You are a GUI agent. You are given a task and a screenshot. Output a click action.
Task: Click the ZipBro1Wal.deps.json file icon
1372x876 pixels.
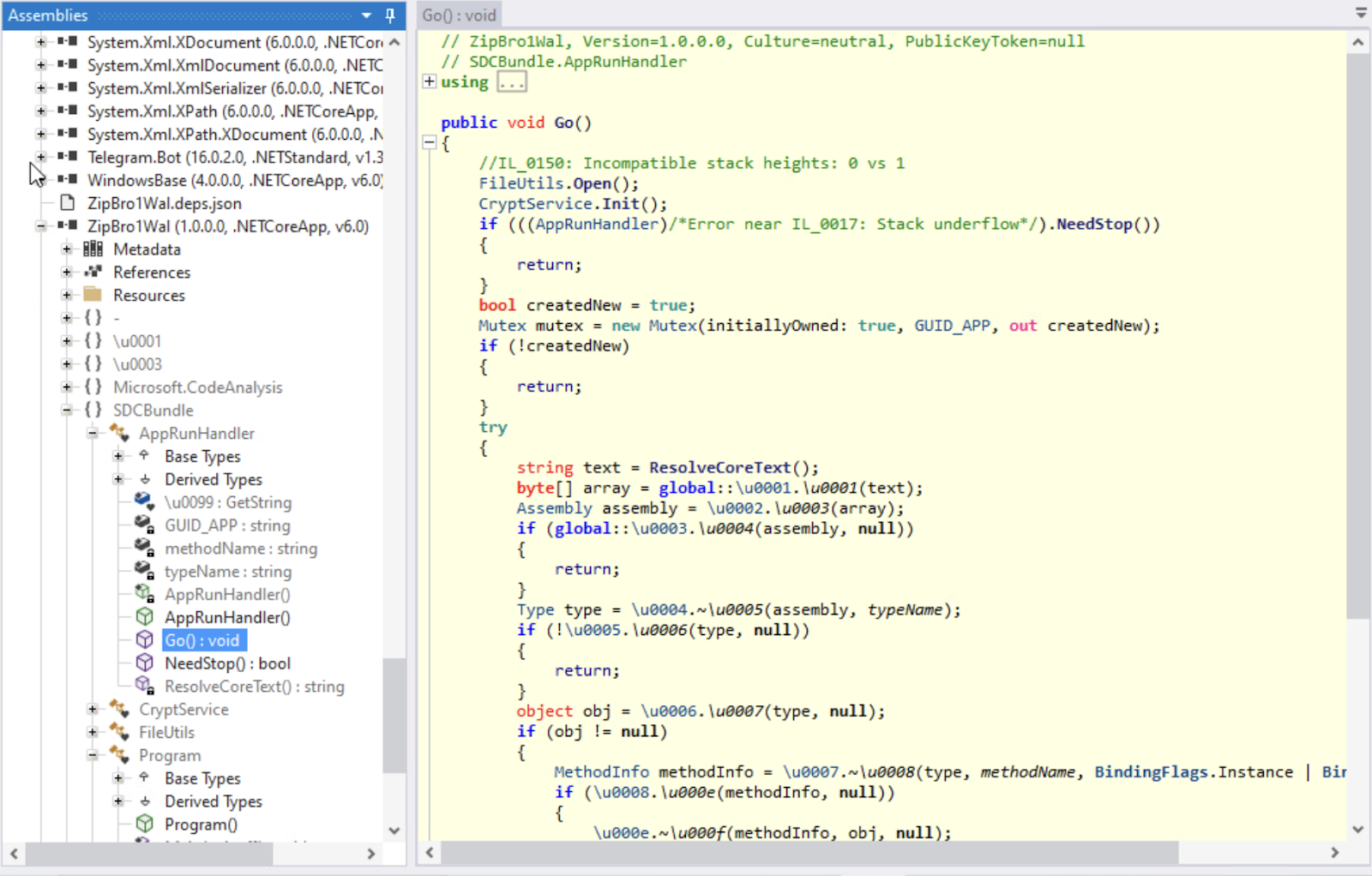(68, 203)
